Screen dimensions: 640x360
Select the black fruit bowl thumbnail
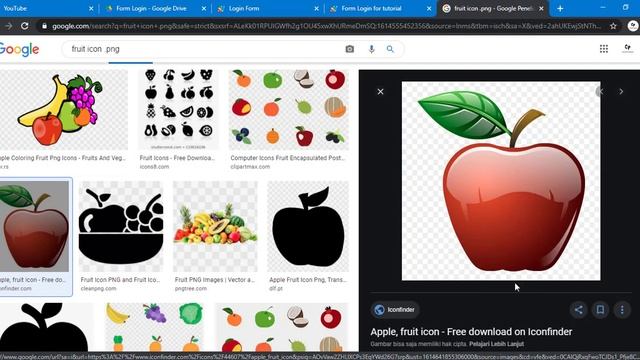coord(121,226)
